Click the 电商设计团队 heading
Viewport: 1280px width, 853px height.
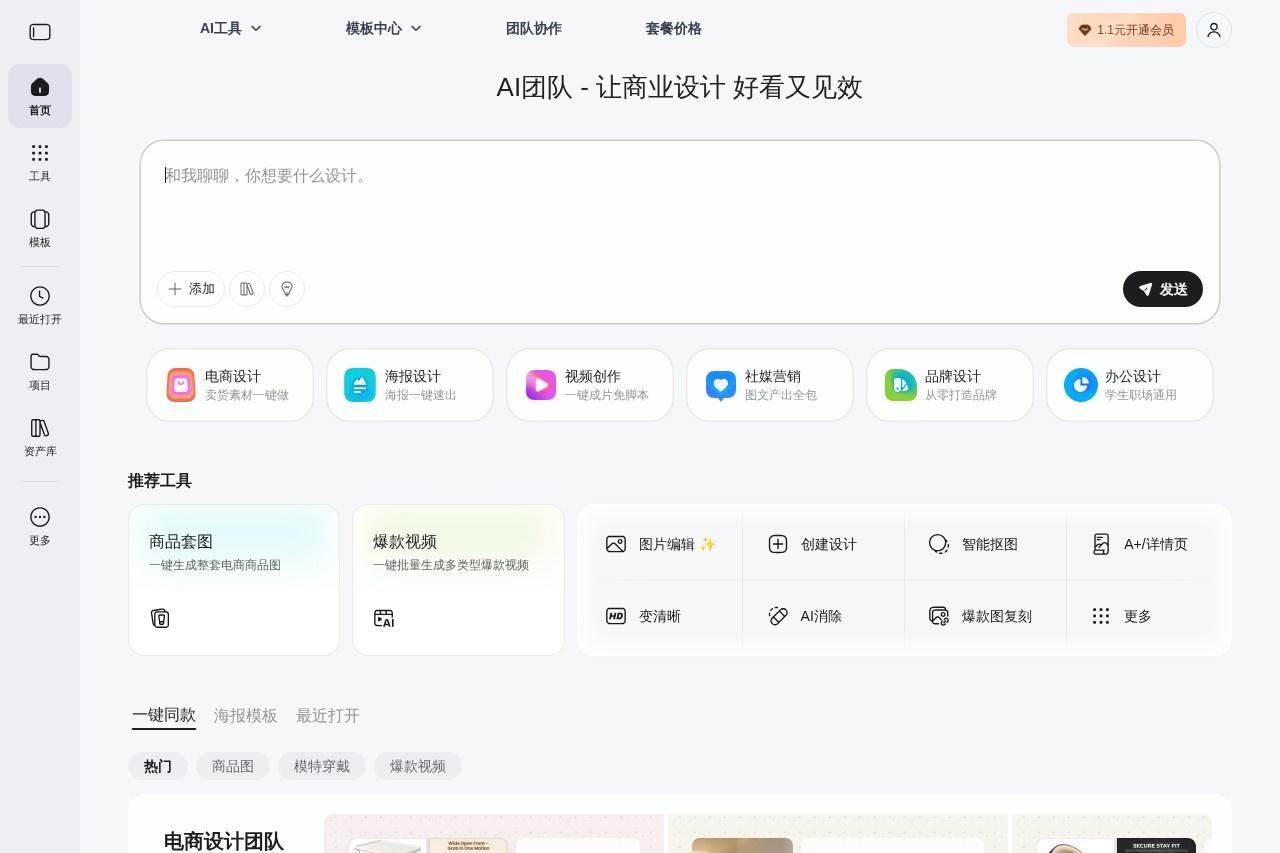224,841
